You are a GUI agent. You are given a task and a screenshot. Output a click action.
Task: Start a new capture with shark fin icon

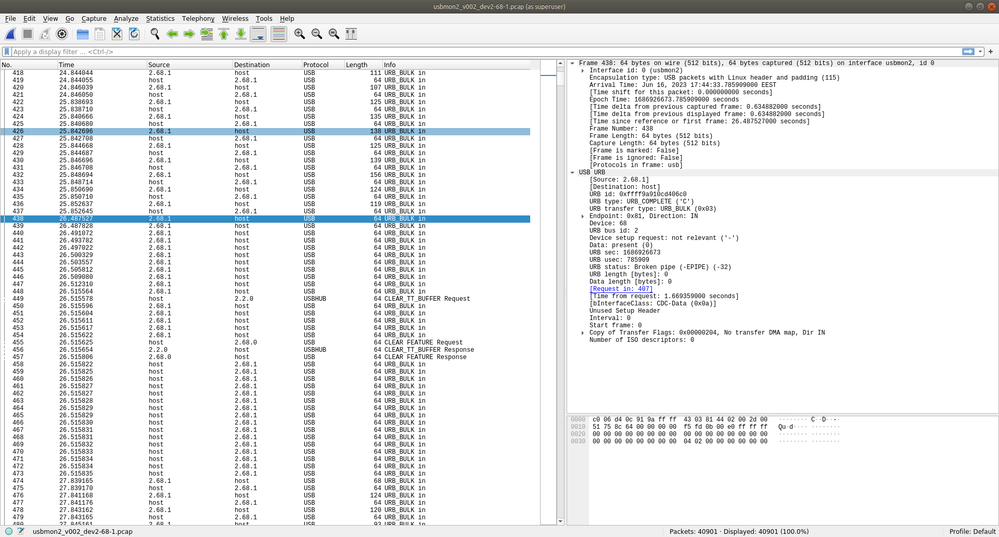click(x=10, y=34)
